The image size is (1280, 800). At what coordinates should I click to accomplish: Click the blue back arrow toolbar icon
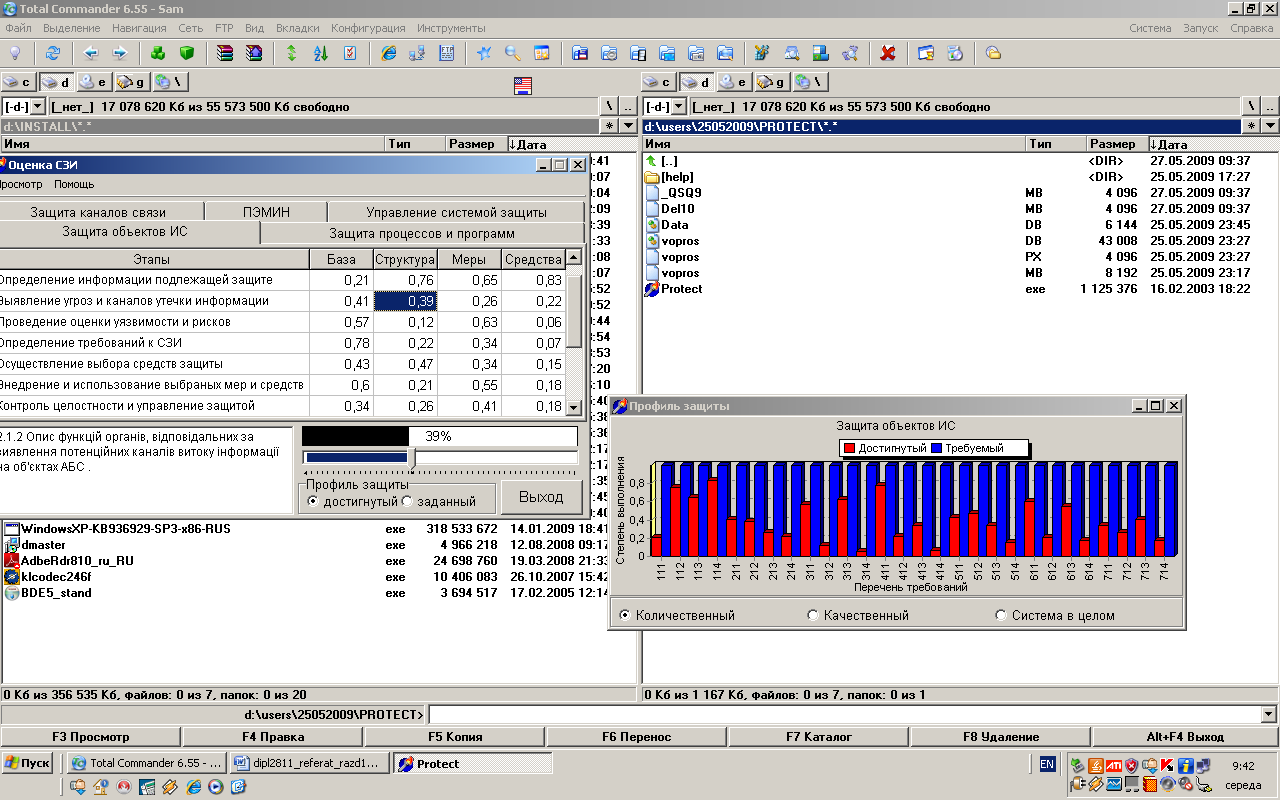pyautogui.click(x=91, y=53)
